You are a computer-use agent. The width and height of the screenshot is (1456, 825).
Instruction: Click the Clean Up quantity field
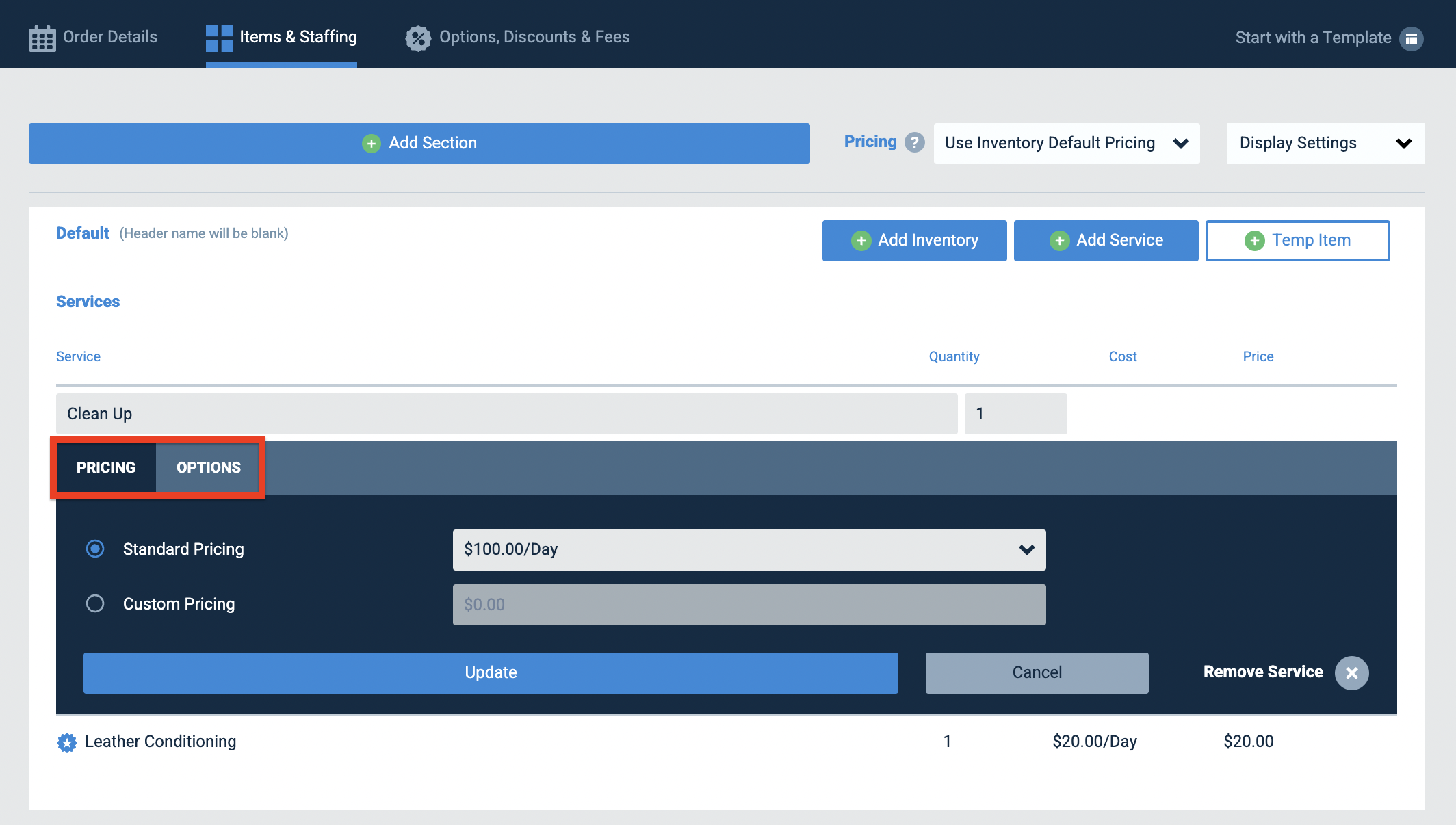point(1016,414)
